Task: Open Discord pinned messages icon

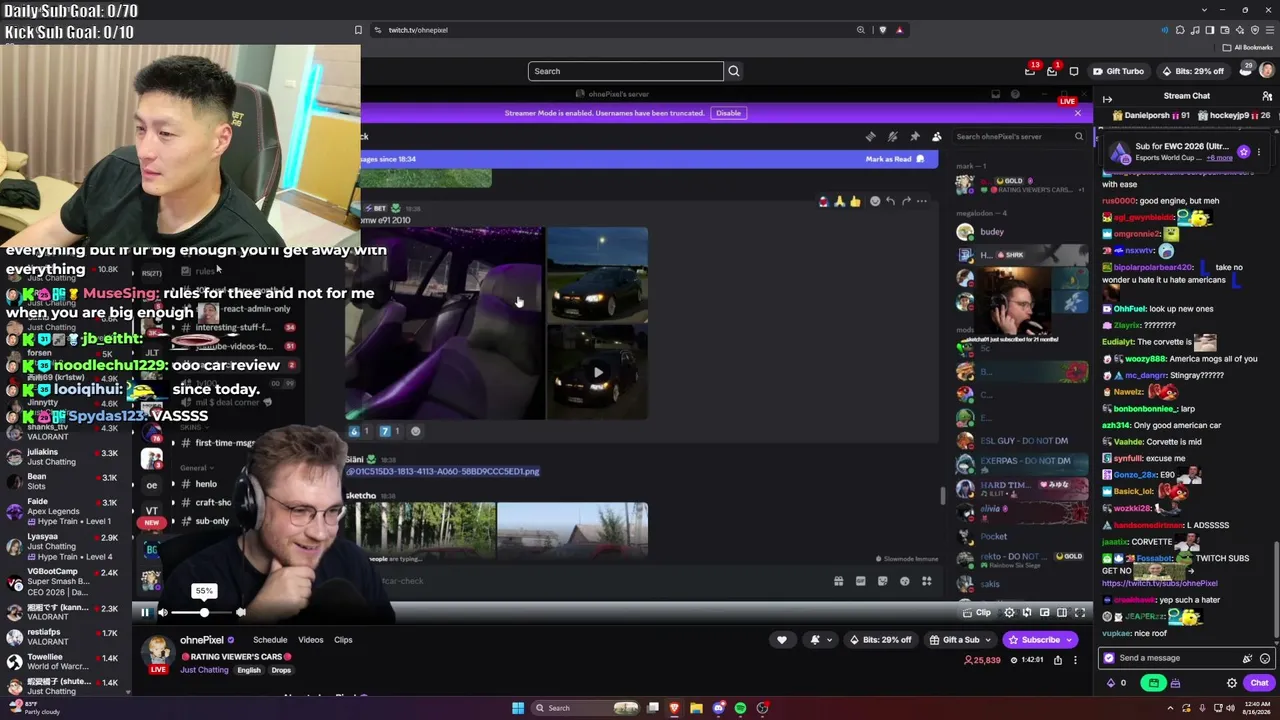Action: [x=914, y=137]
